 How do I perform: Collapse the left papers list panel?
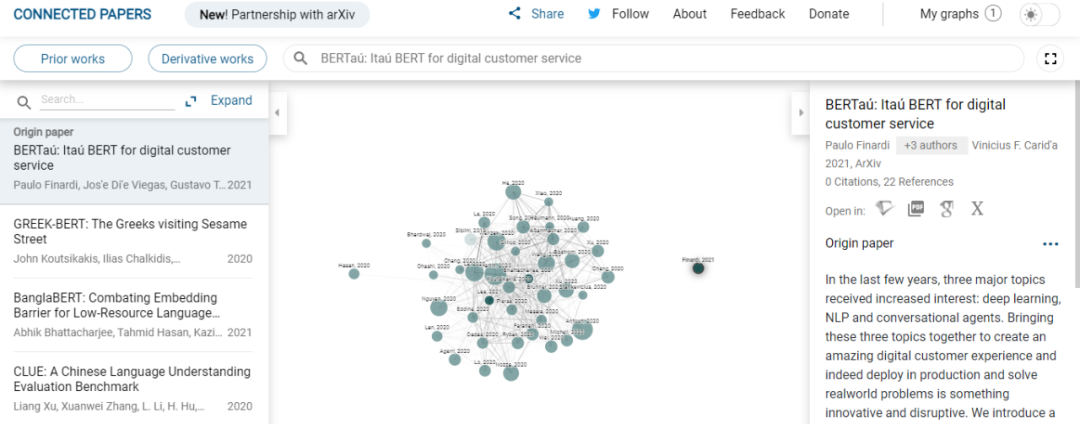pyautogui.click(x=277, y=112)
